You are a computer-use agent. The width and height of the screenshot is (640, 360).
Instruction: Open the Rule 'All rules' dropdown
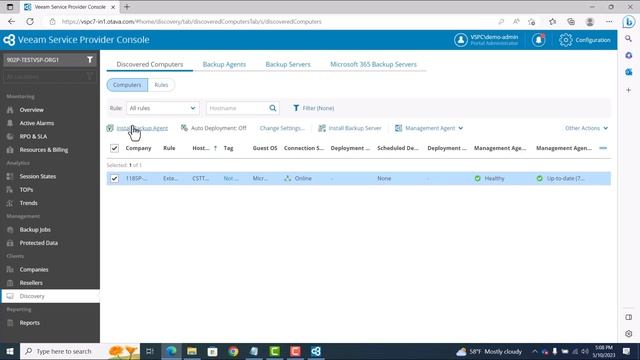[x=162, y=108]
